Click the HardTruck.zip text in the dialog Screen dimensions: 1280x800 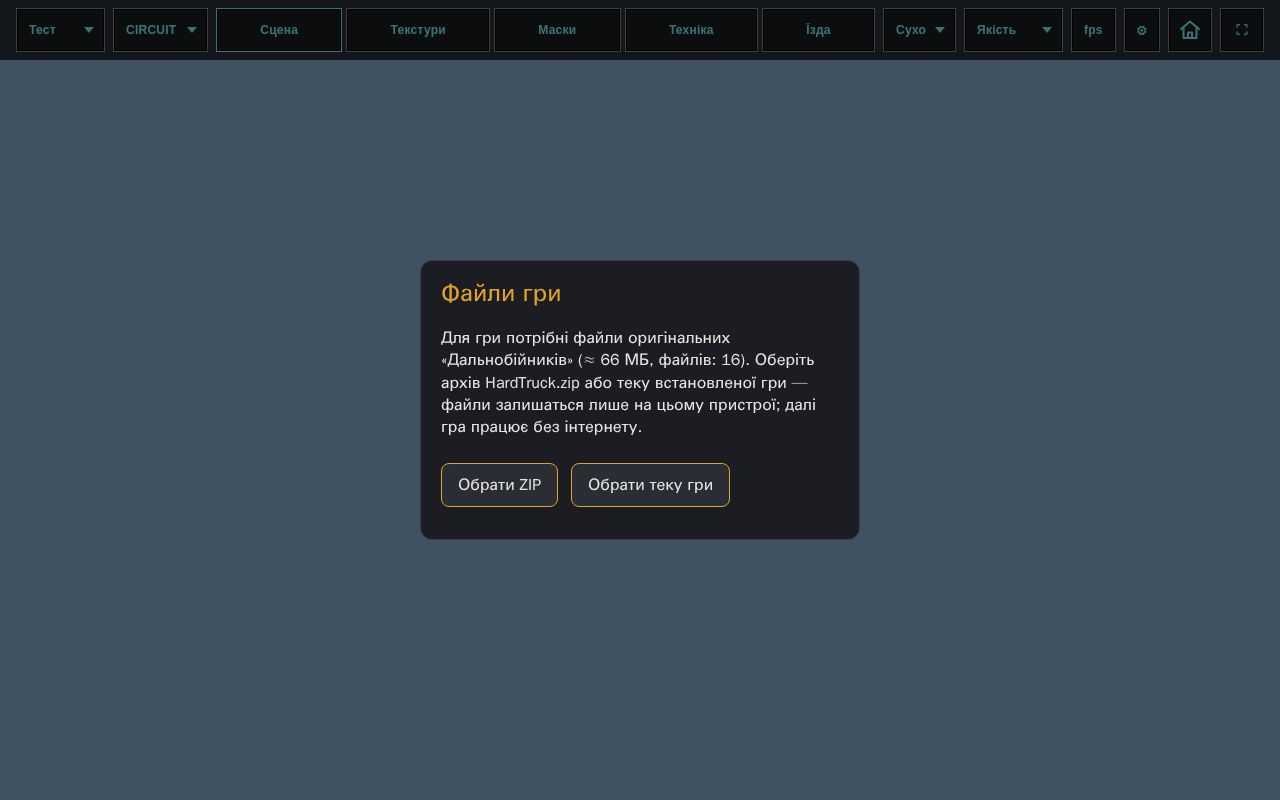(x=532, y=383)
